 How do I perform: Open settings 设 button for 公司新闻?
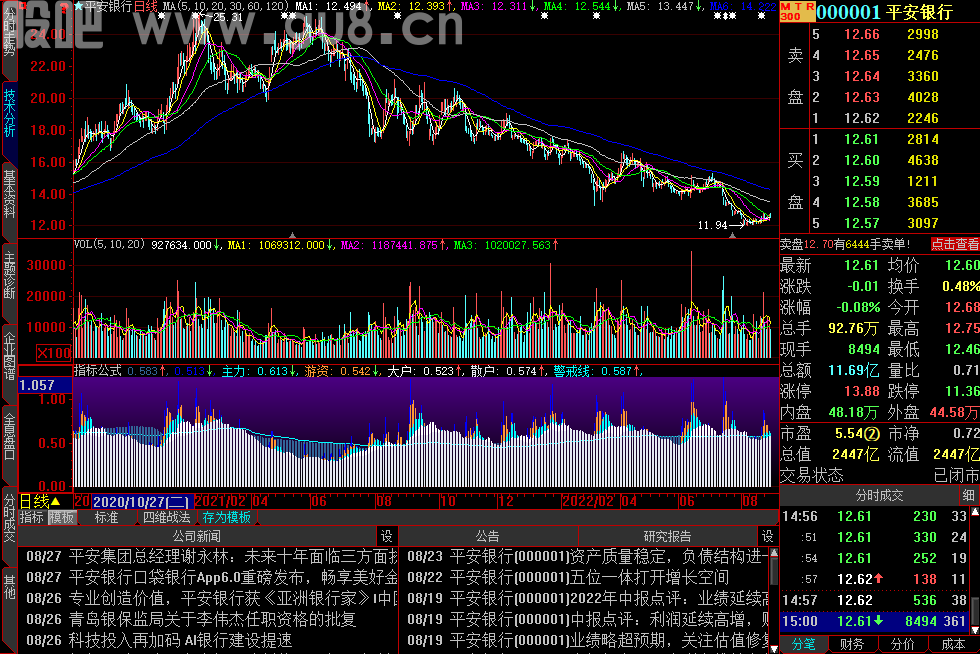[387, 536]
